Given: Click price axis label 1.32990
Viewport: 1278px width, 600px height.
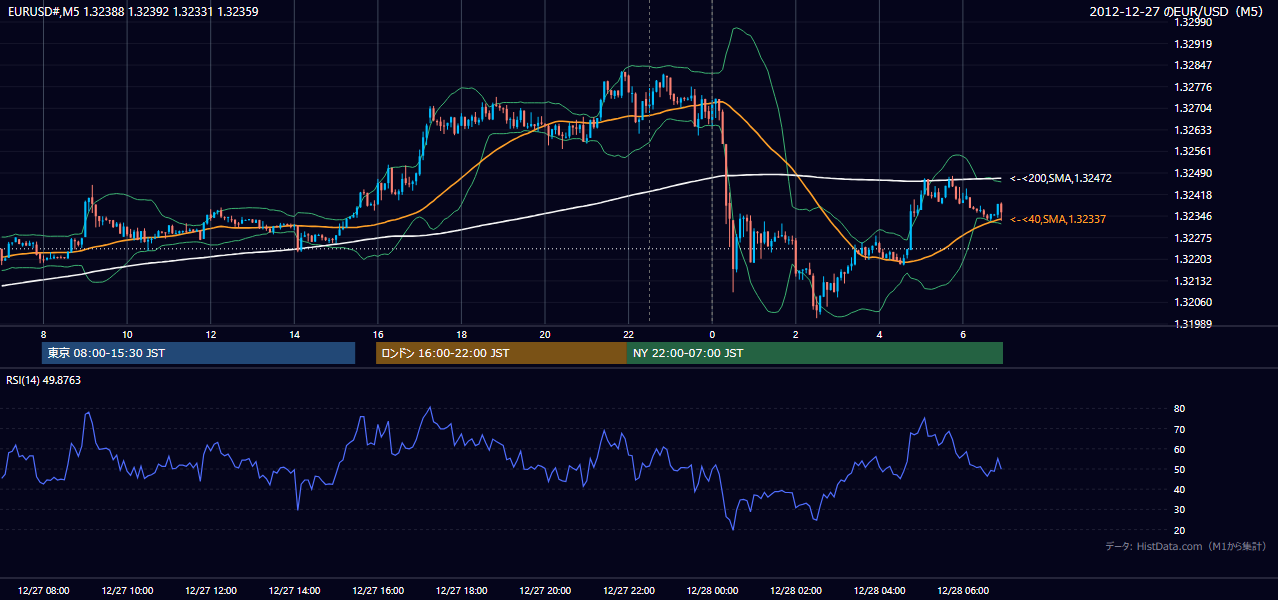Looking at the screenshot, I should click(x=1194, y=22).
